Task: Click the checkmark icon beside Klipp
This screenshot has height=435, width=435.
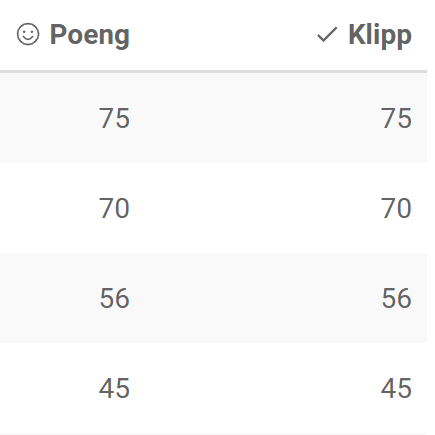Action: tap(327, 35)
